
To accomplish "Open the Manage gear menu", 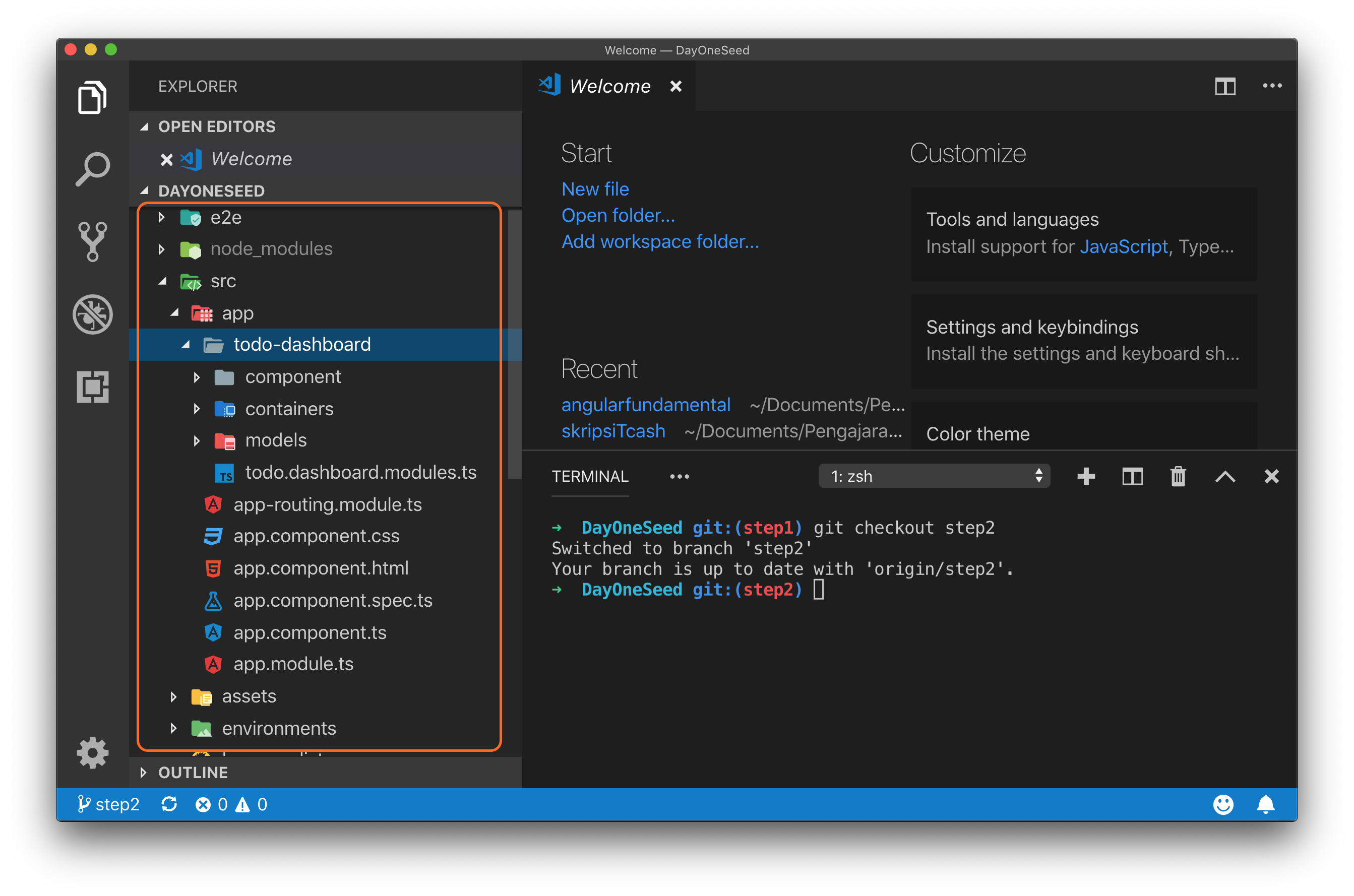I will tap(92, 752).
